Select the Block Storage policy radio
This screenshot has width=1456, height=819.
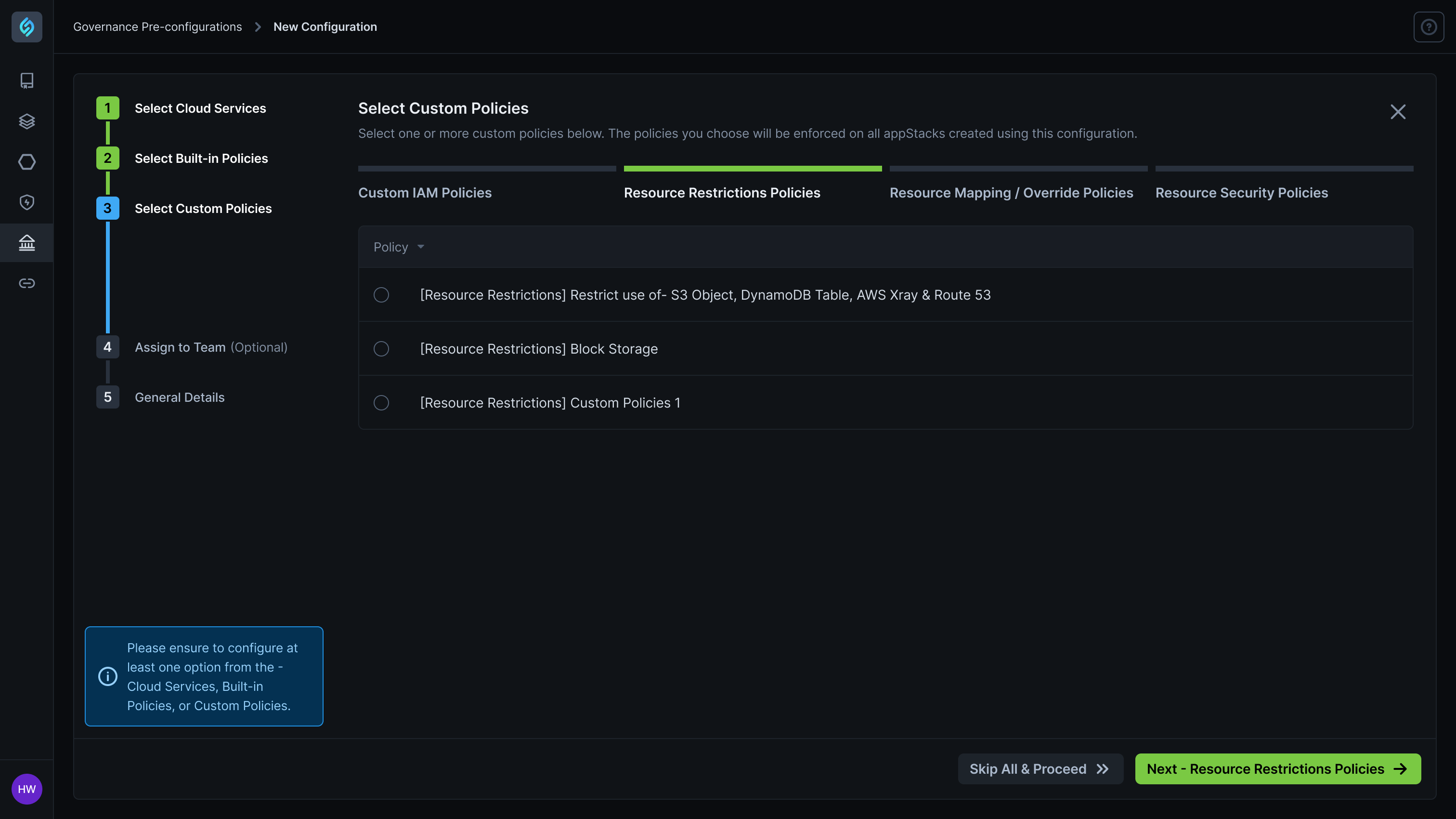381,349
